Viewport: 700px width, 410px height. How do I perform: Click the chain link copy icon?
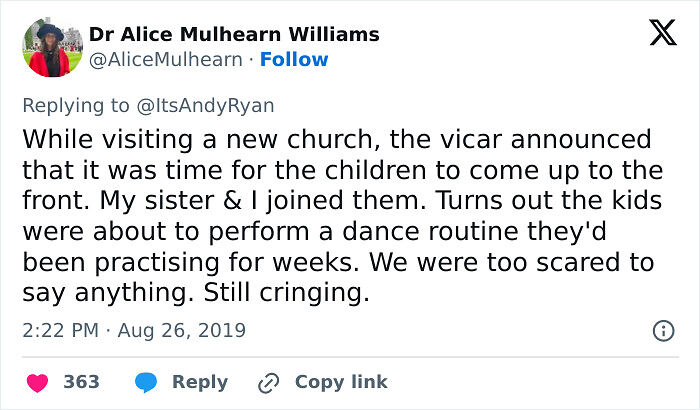coord(268,382)
